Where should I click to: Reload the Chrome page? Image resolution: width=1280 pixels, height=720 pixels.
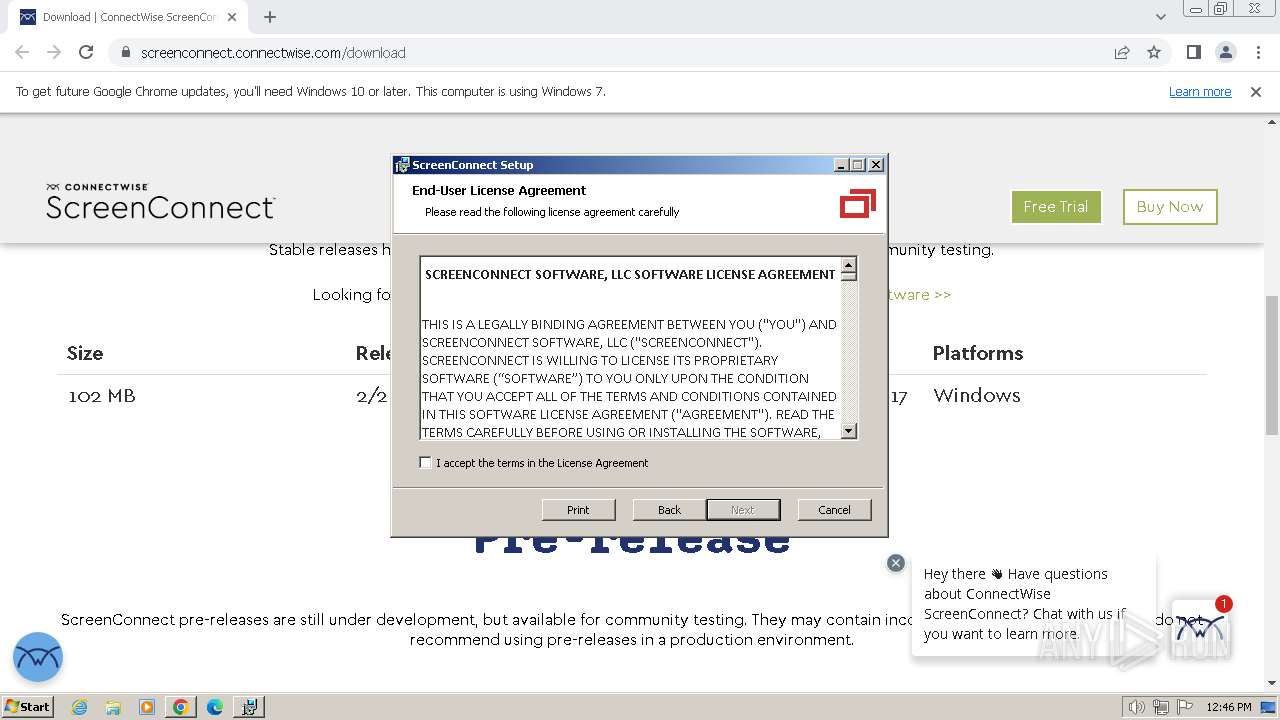[86, 52]
